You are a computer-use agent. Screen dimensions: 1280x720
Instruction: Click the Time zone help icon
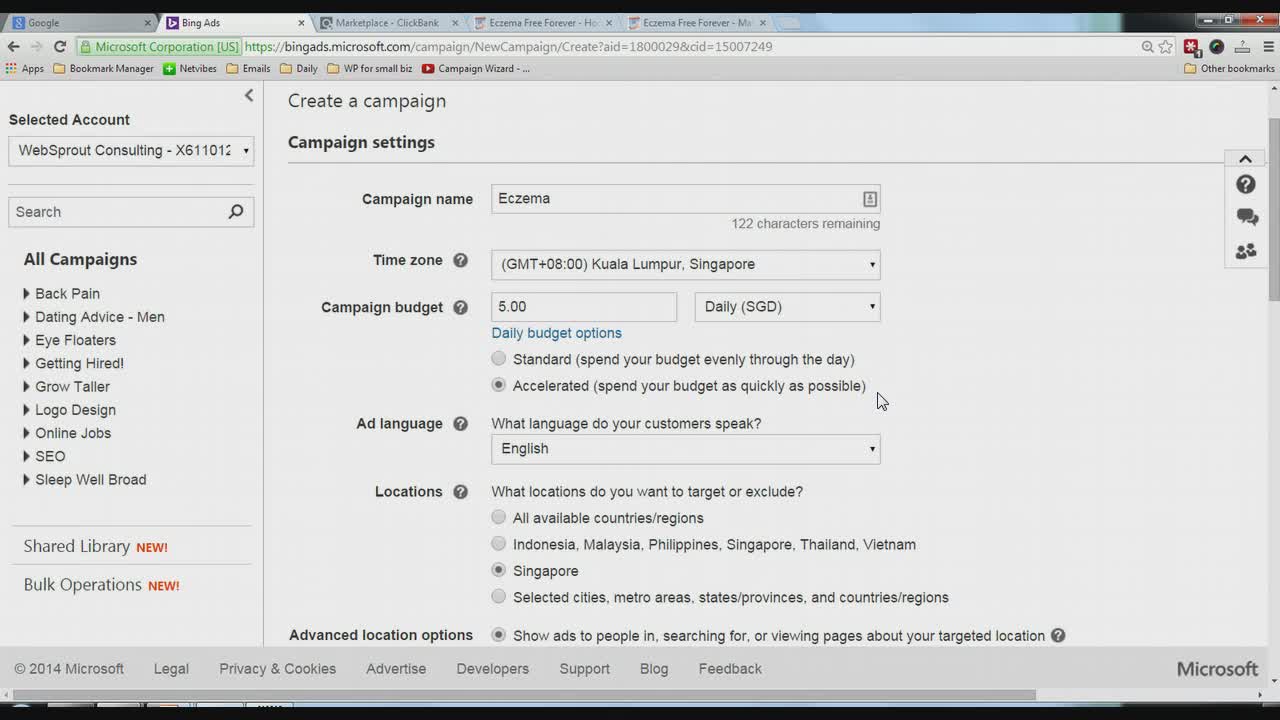tap(460, 260)
